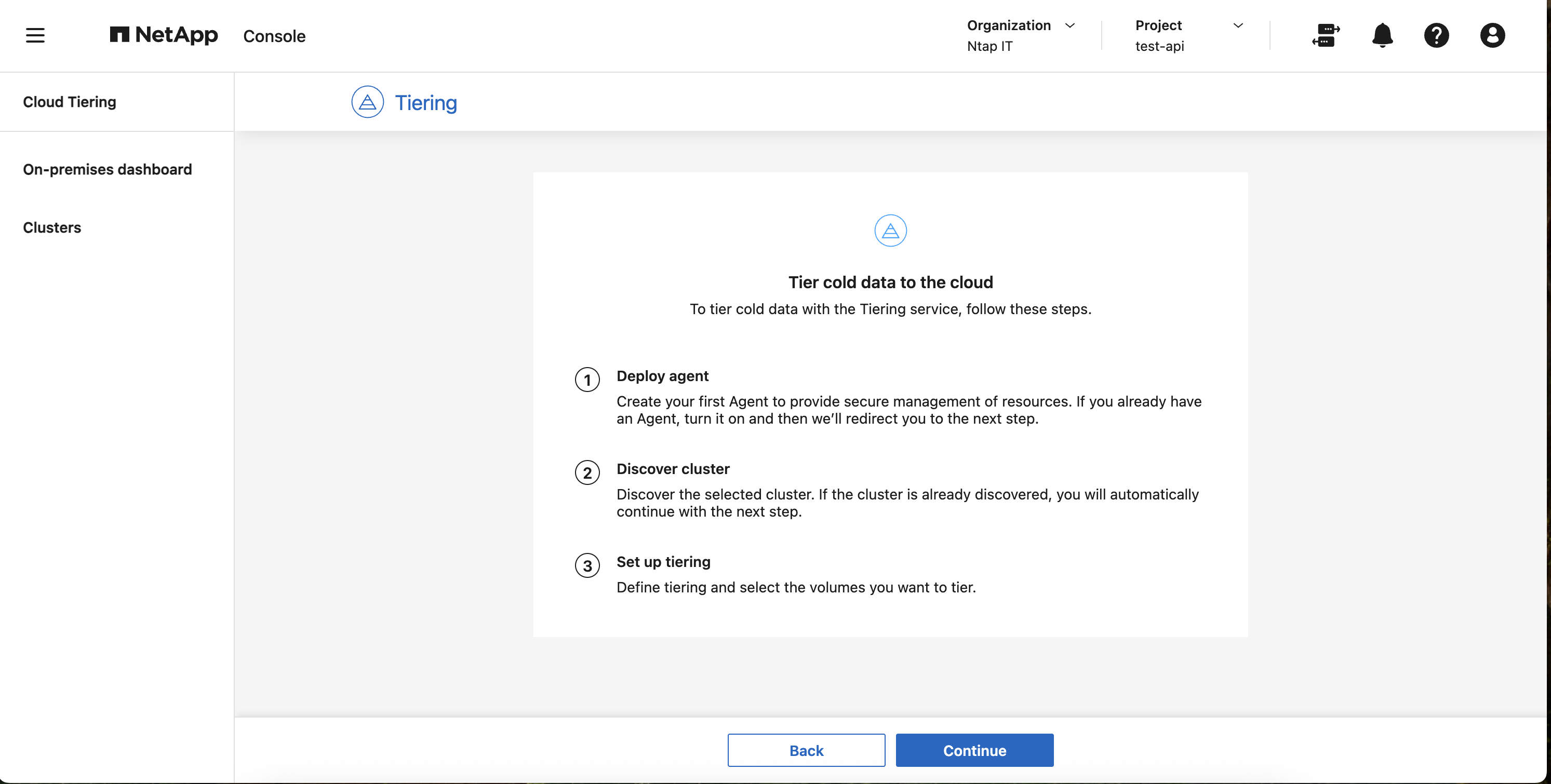Open the user account profile icon

point(1492,35)
